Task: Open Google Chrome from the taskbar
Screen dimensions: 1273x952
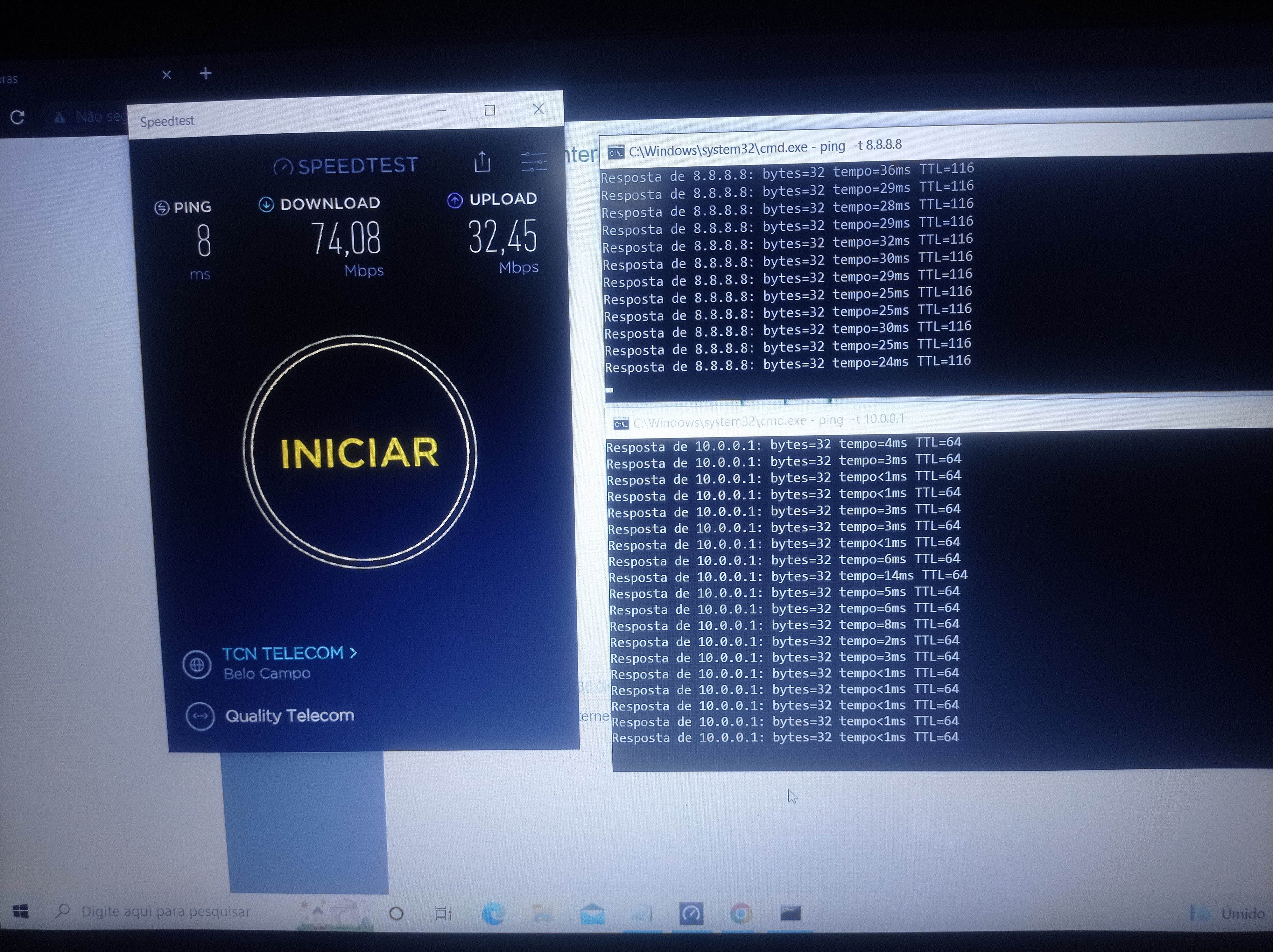Action: point(741,913)
